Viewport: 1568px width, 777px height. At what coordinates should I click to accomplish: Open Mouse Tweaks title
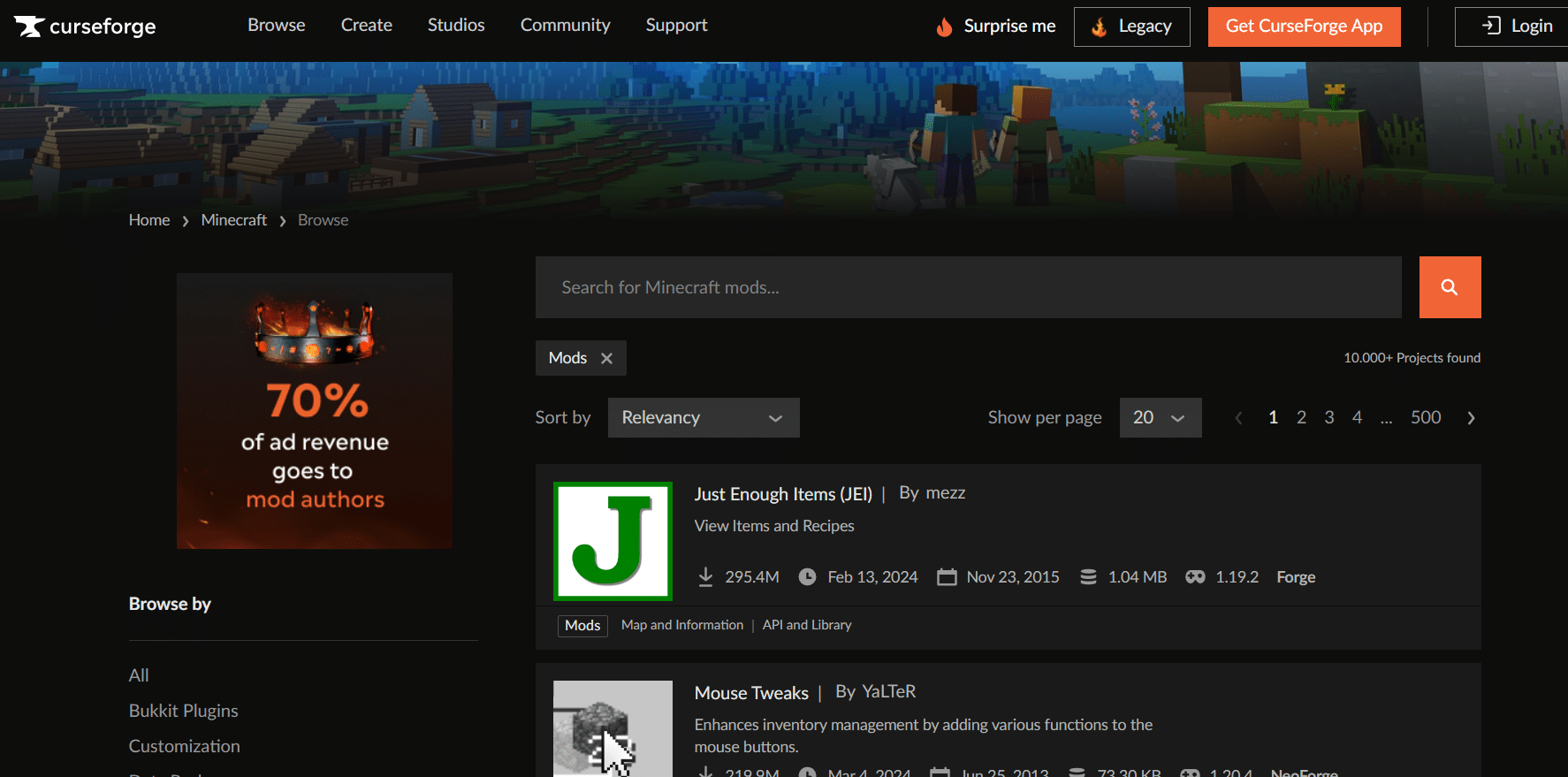click(x=751, y=693)
